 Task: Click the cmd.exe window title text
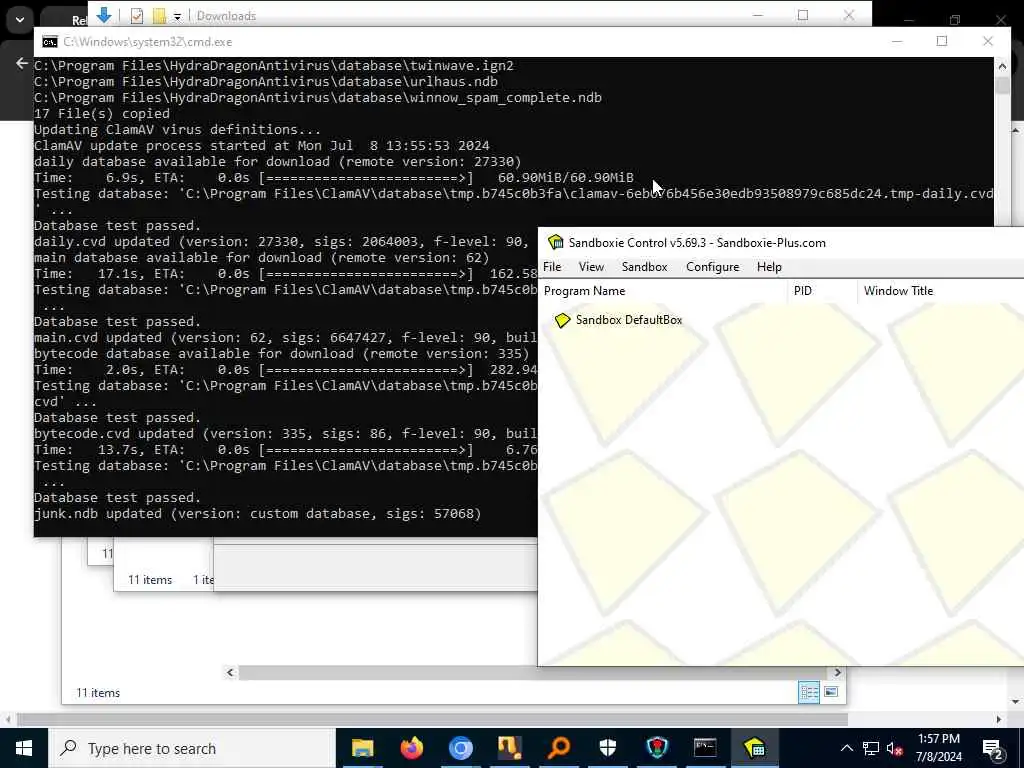pyautogui.click(x=148, y=42)
